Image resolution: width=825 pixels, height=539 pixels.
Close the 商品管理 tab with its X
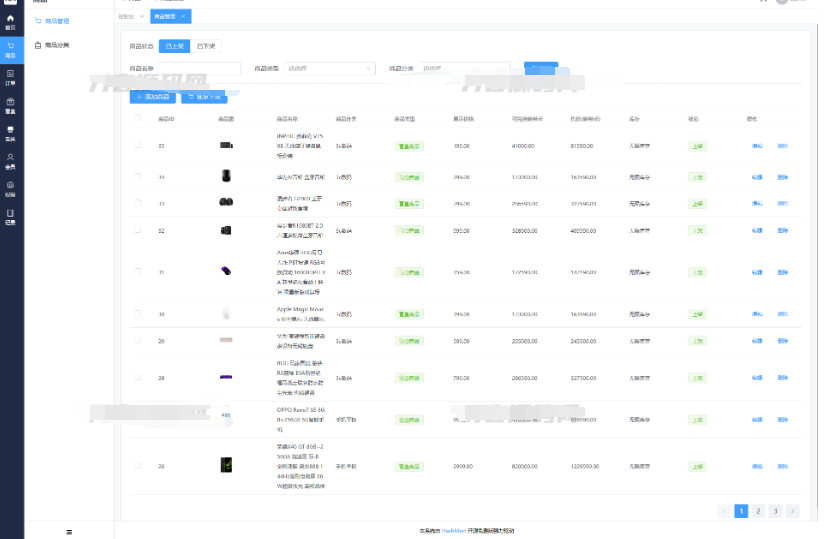183,16
